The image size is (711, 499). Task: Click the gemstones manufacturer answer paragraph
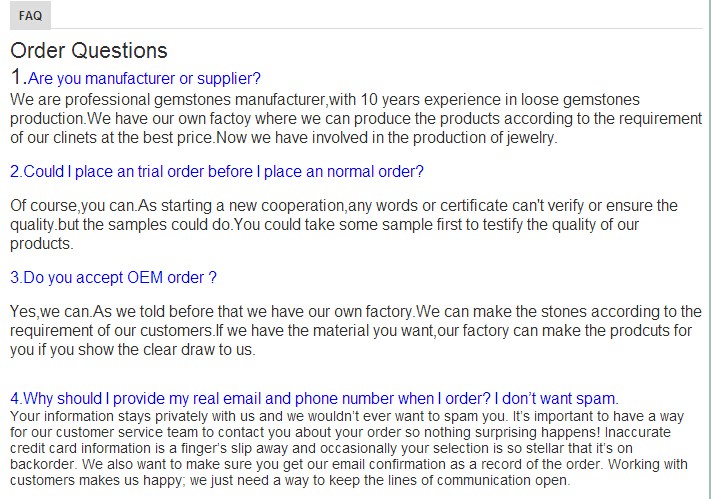[x=356, y=118]
